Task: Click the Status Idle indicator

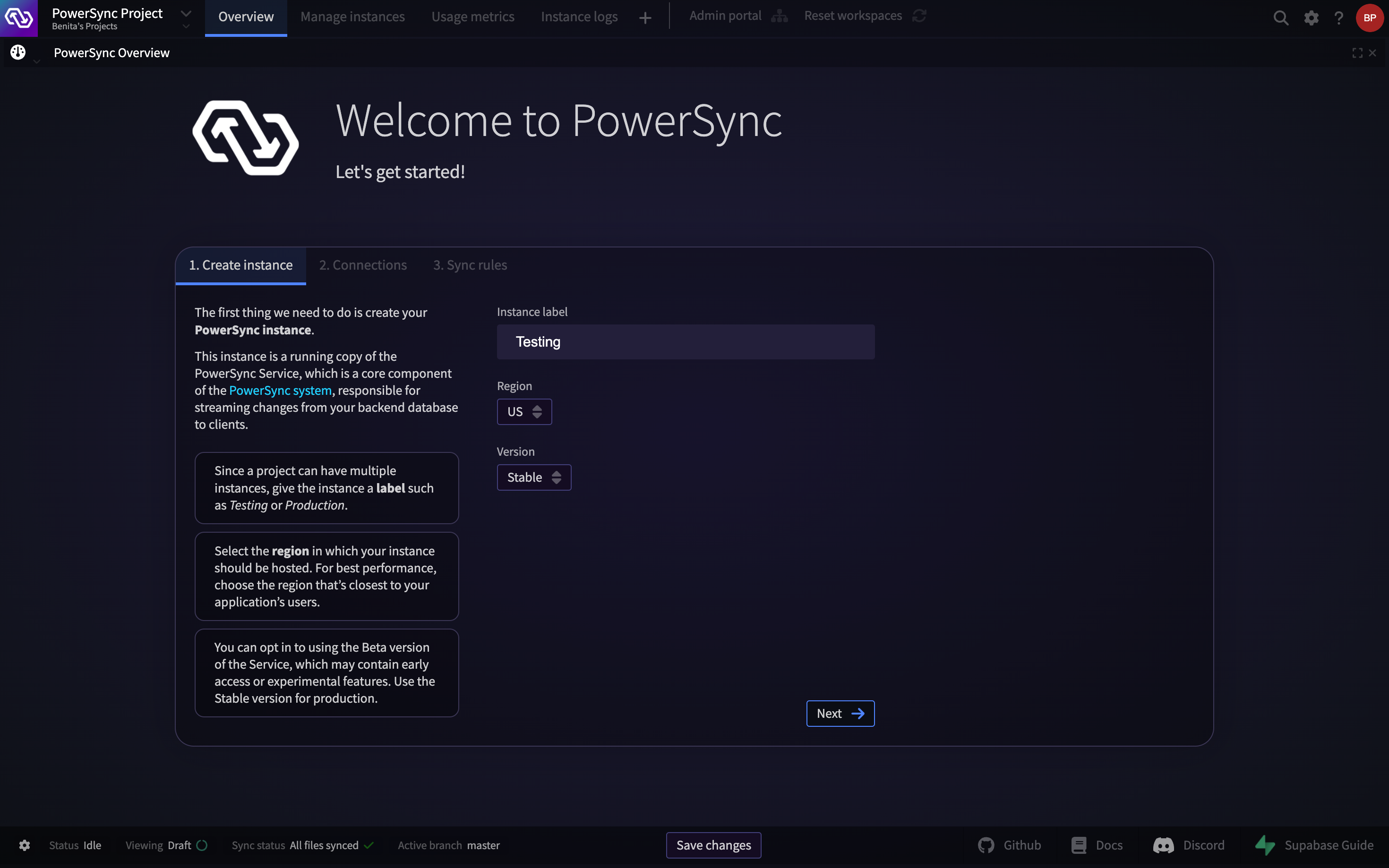Action: (x=75, y=845)
